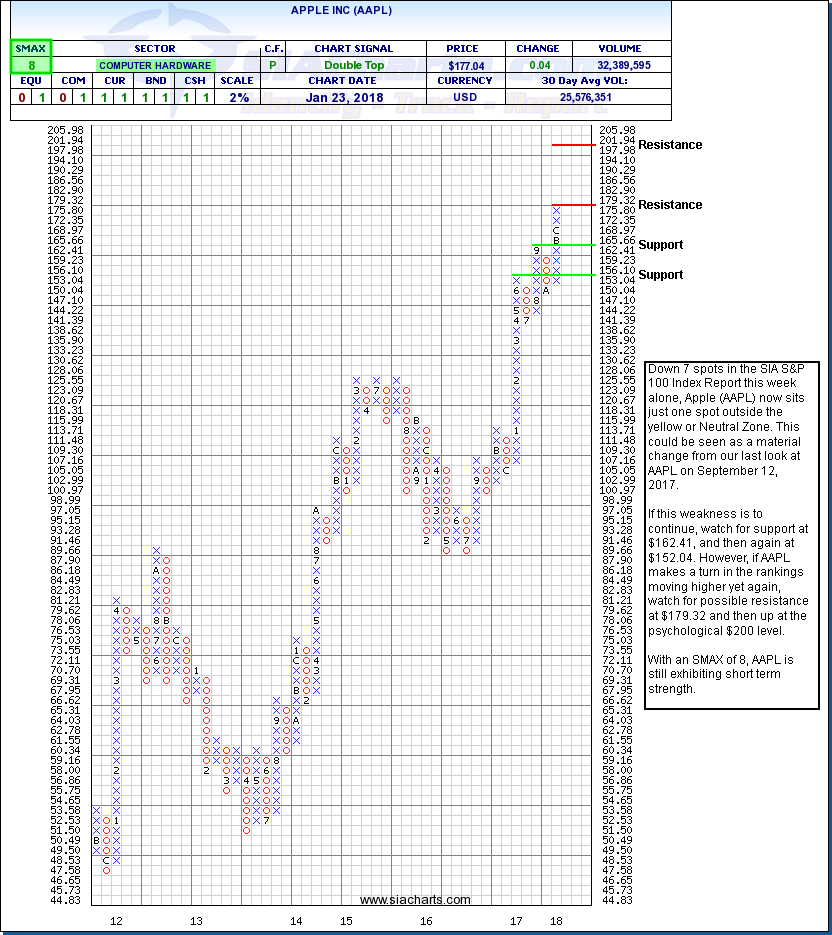Select the green SMAX score value 8
The width and height of the screenshot is (832, 935).
coord(31,64)
